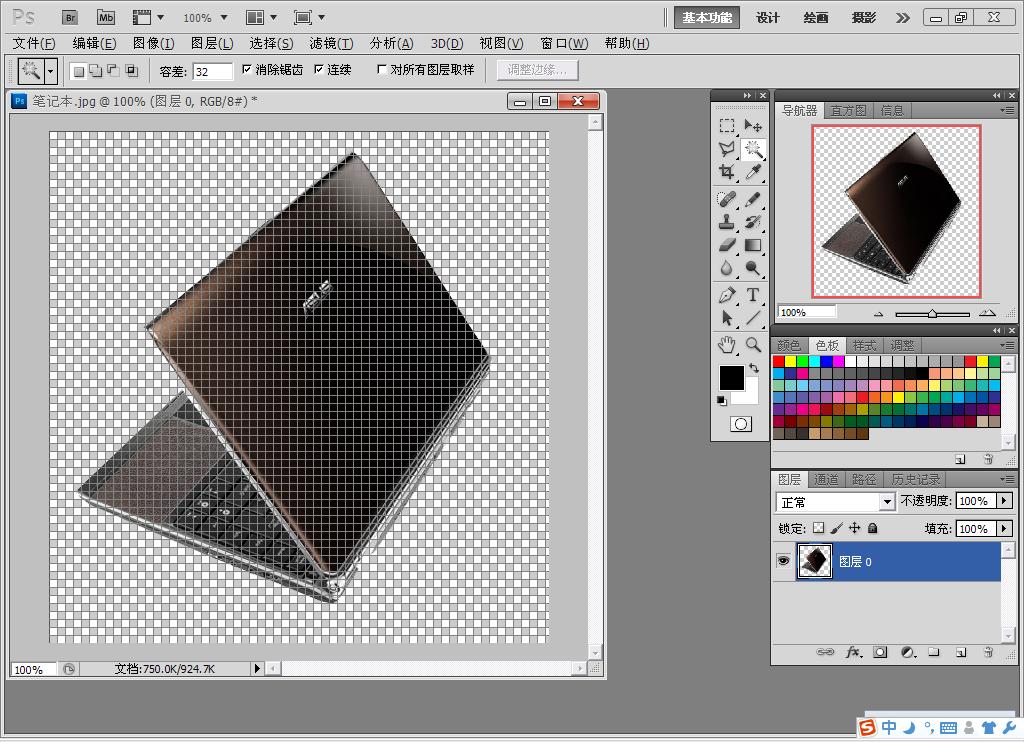Click the 基本功能 workspace button

pos(707,18)
